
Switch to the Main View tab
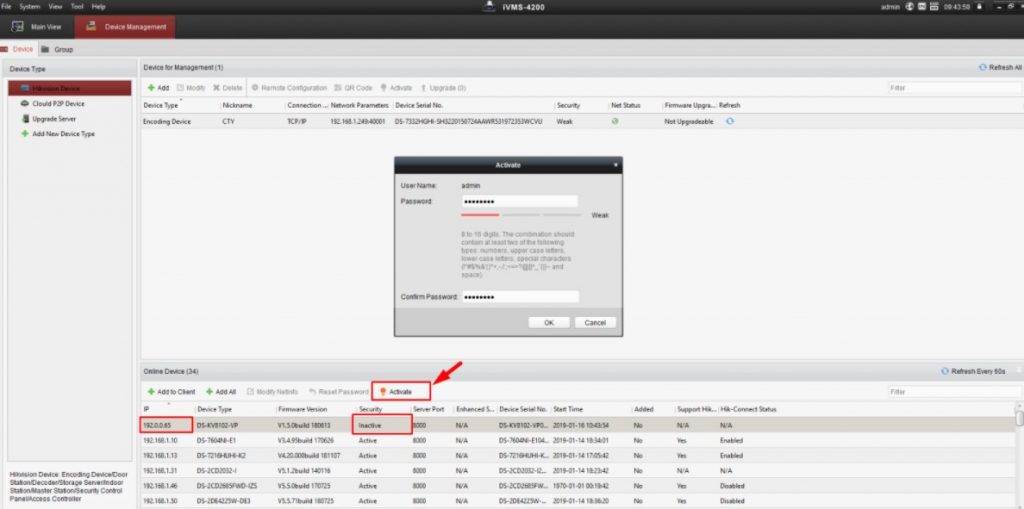[37, 27]
